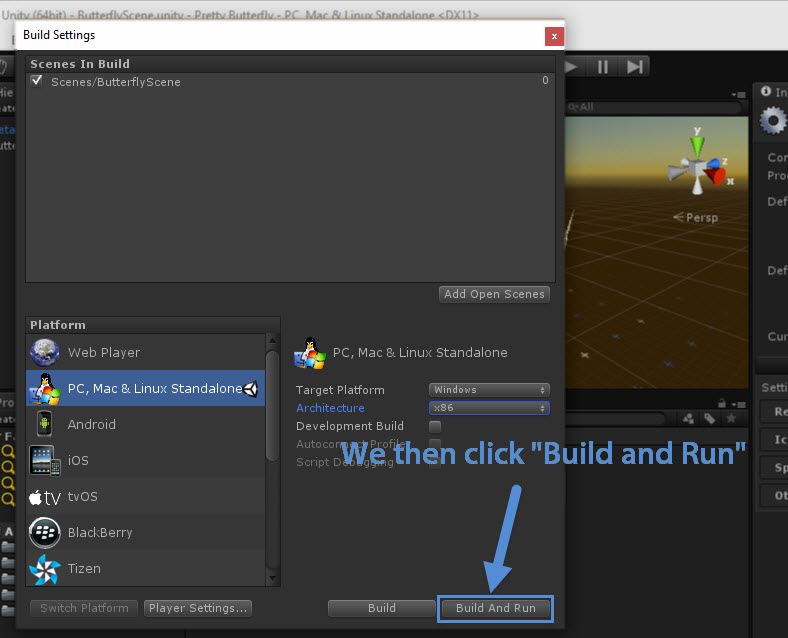This screenshot has height=638, width=788.
Task: Select the BlackBerry platform icon
Action: [44, 532]
